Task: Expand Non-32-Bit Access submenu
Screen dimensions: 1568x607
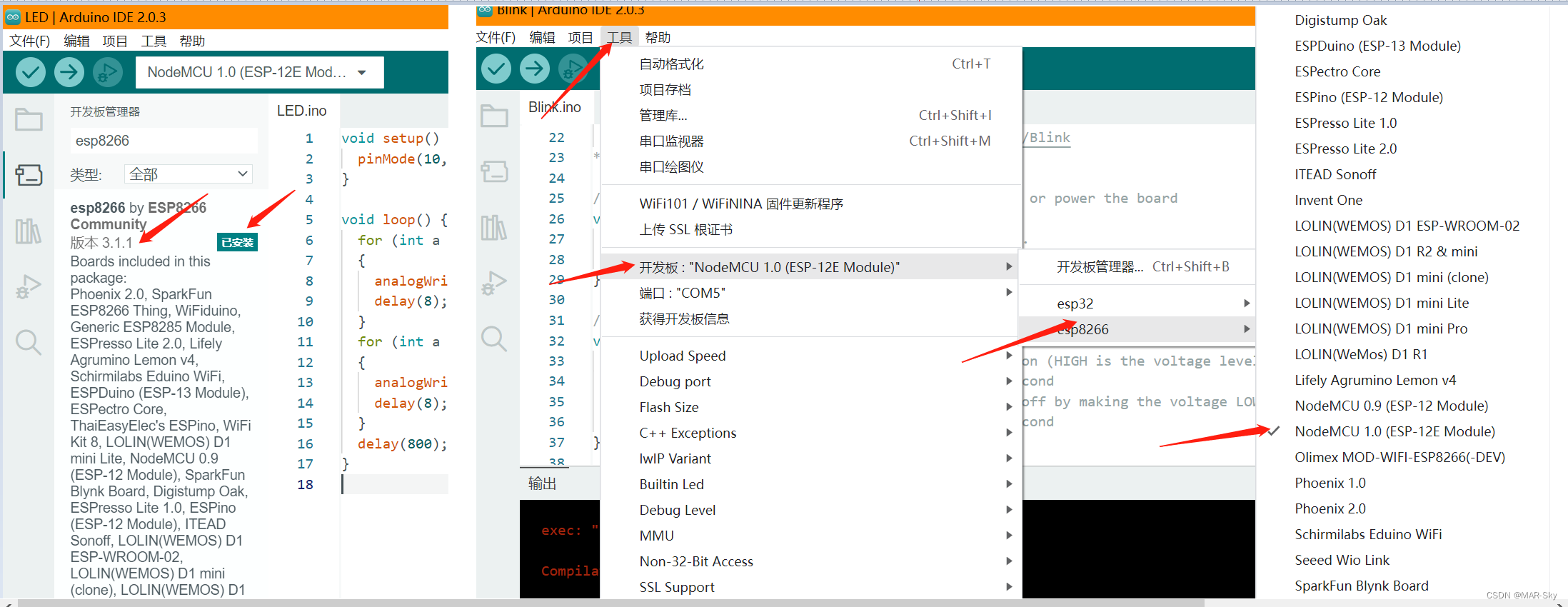Action: (x=812, y=561)
